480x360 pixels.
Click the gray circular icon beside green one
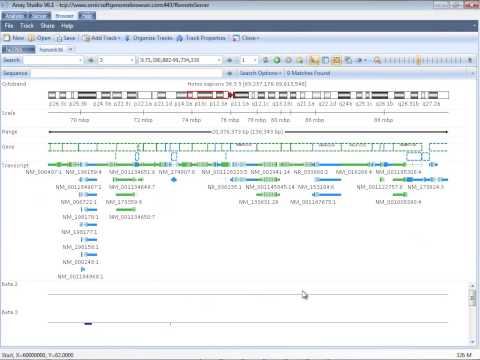[288, 60]
